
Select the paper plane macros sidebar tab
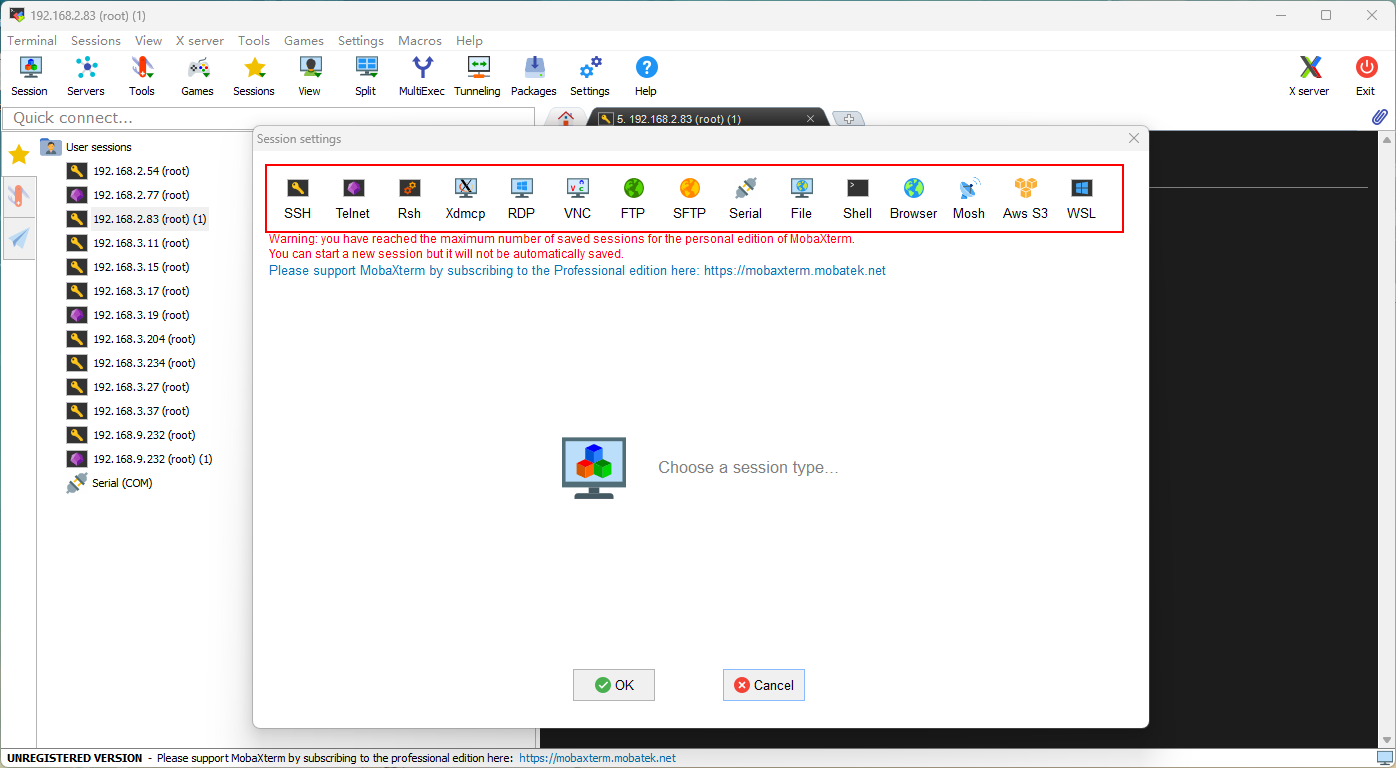coord(19,238)
